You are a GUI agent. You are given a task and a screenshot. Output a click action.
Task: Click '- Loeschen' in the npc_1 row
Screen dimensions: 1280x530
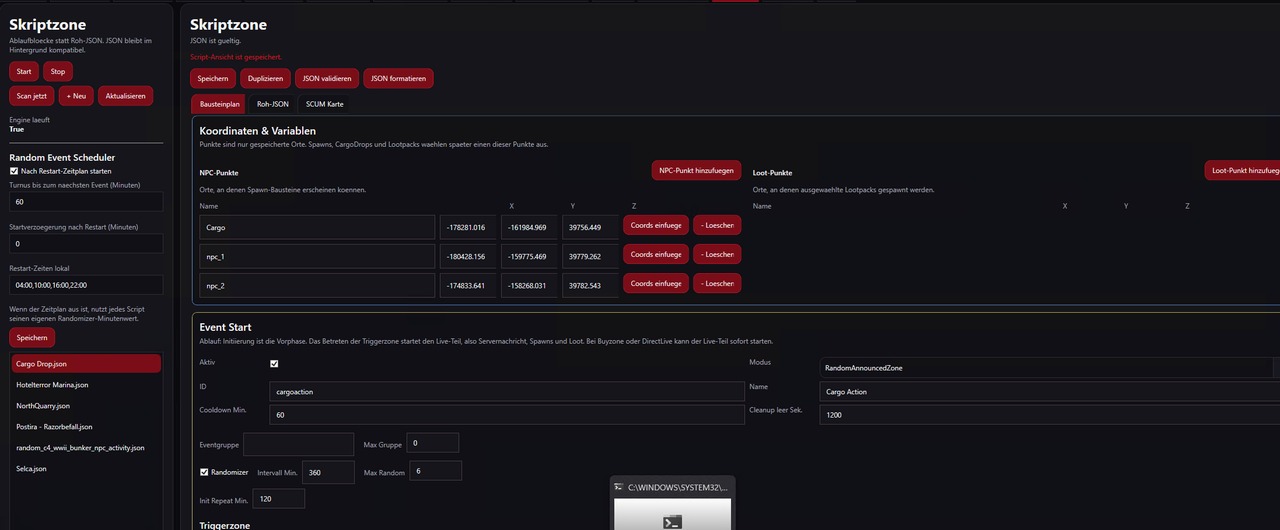[717, 255]
